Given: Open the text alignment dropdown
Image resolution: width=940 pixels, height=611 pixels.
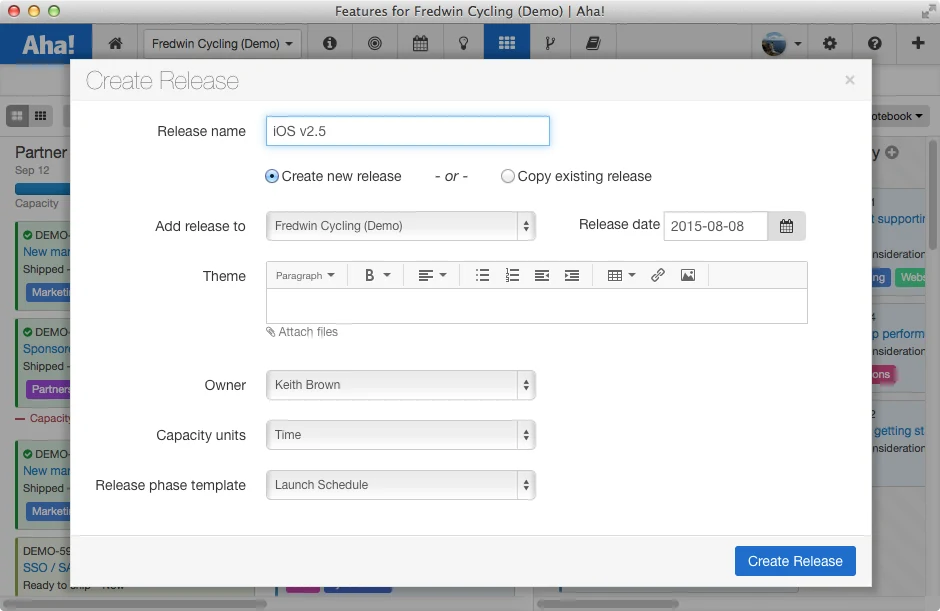Looking at the screenshot, I should coord(432,275).
